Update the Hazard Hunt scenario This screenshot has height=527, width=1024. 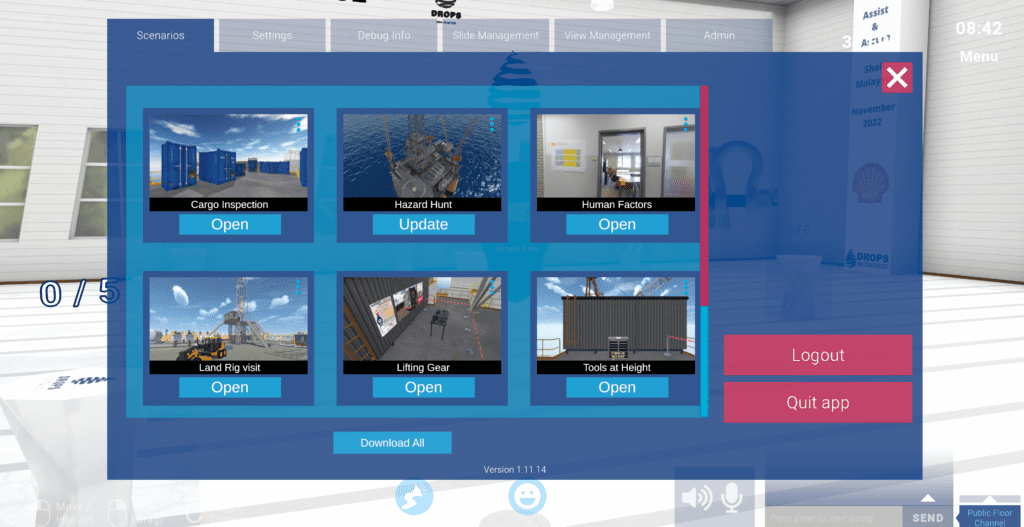423,225
